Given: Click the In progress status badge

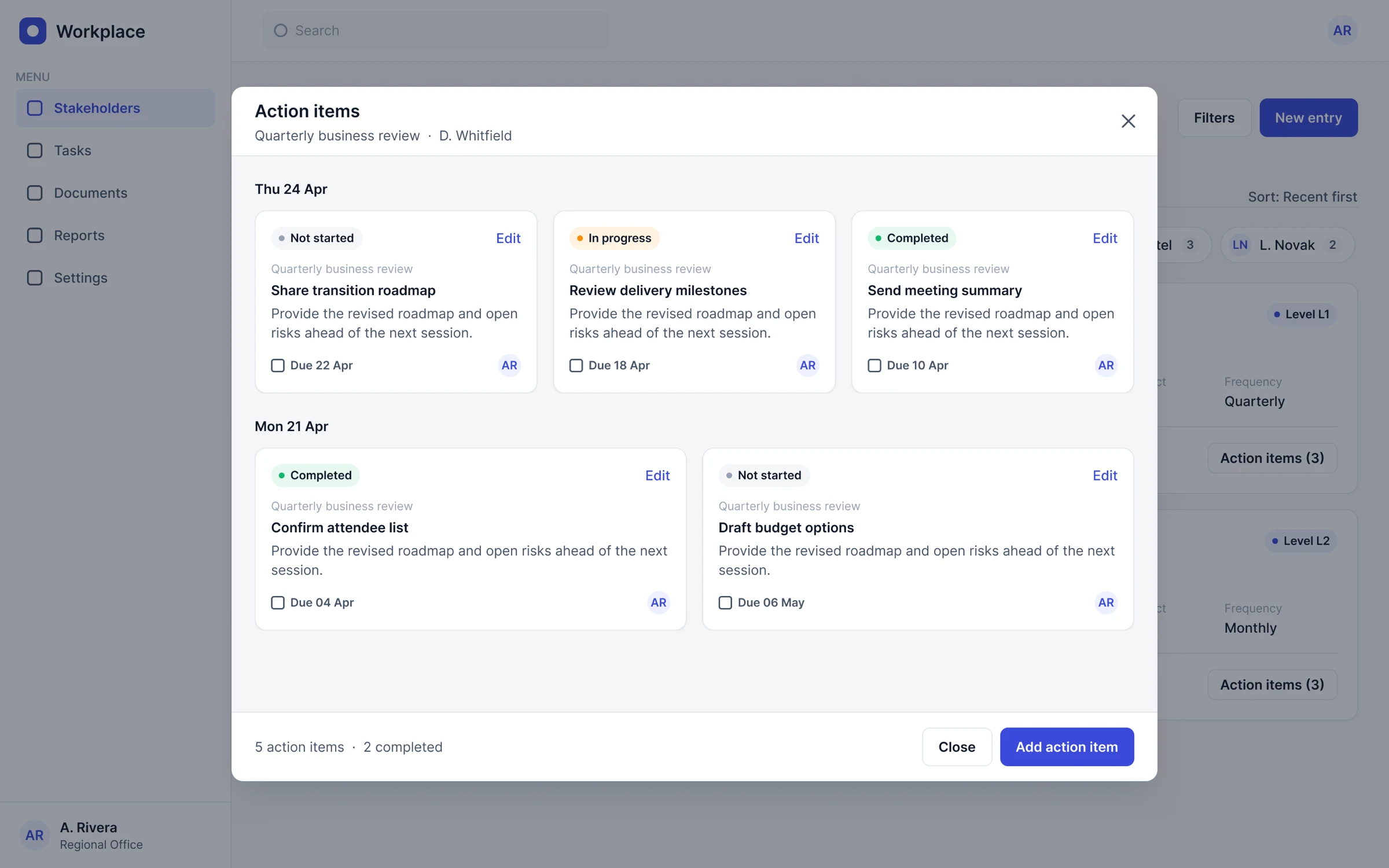Looking at the screenshot, I should tap(614, 238).
